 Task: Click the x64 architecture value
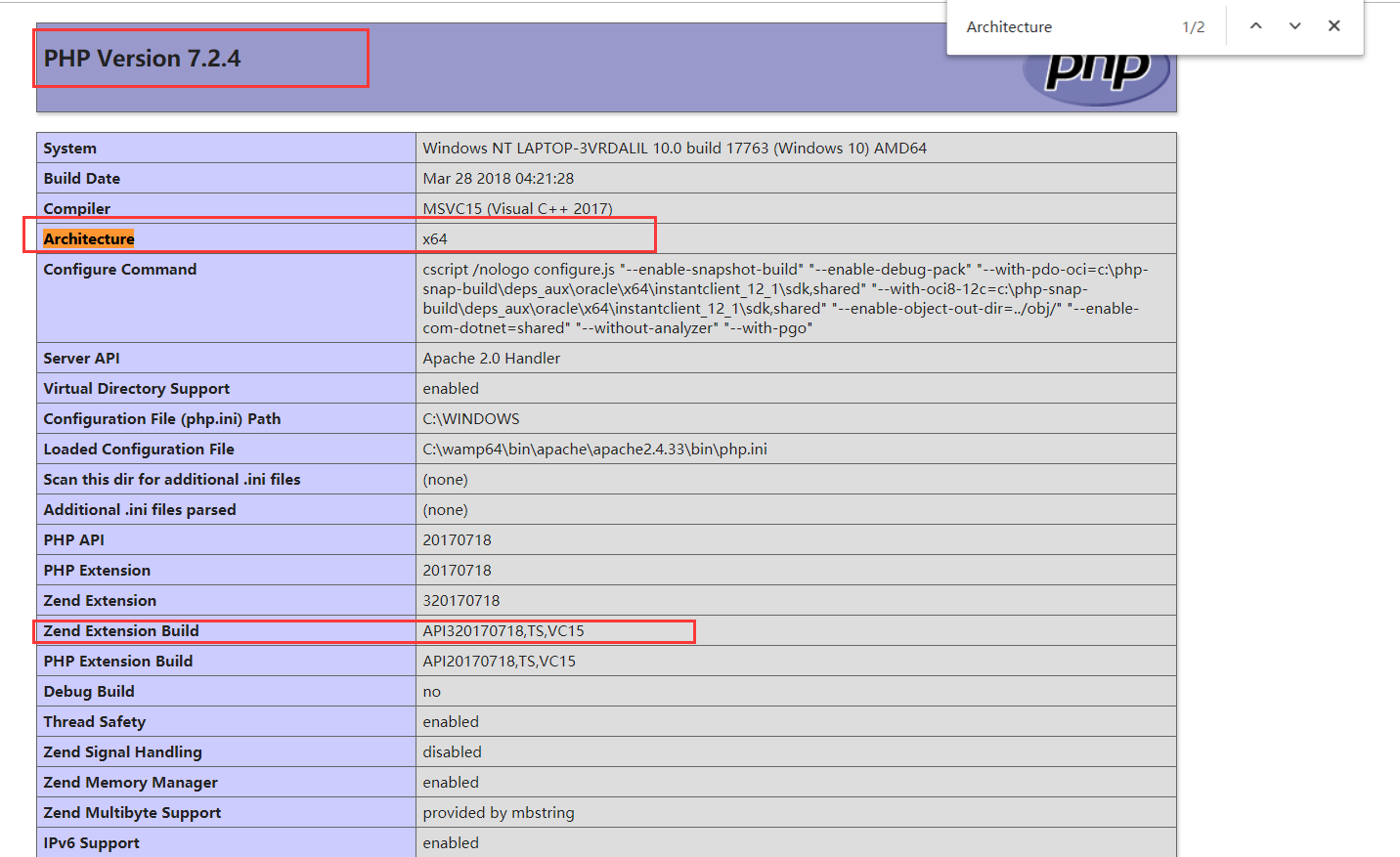(x=435, y=239)
